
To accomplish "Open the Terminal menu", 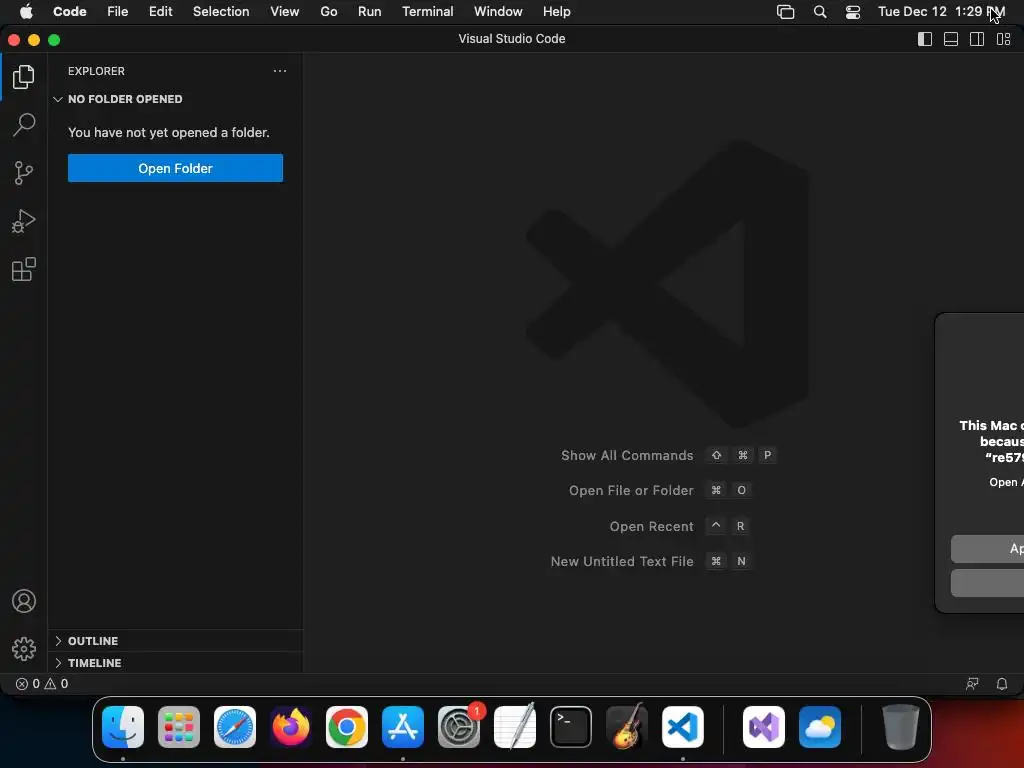I will pos(428,12).
